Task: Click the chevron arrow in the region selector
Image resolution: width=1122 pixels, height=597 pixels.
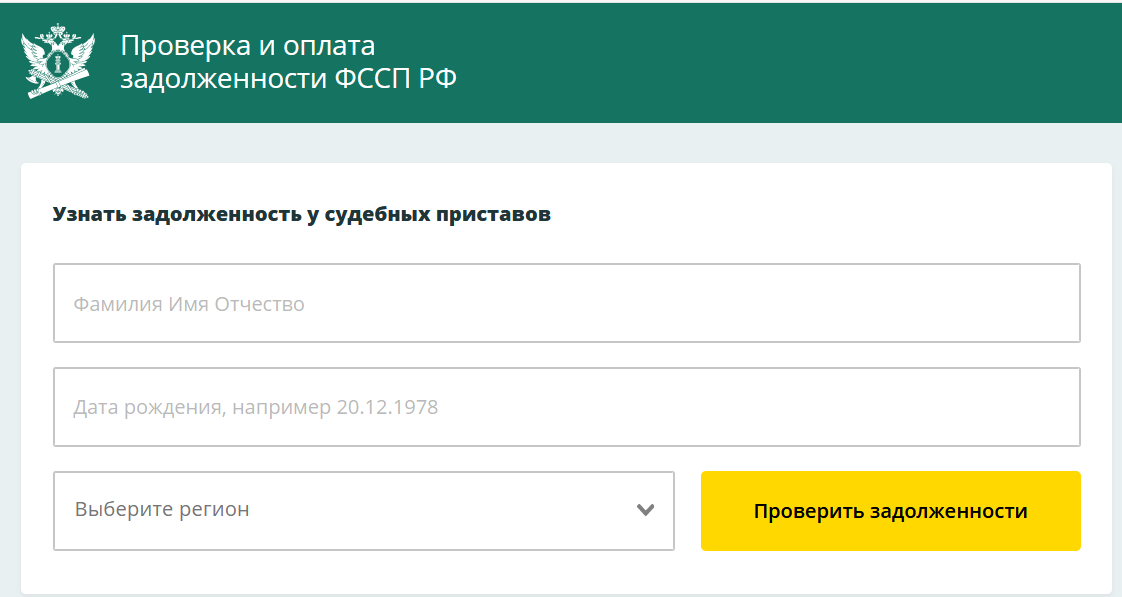Action: pos(645,510)
